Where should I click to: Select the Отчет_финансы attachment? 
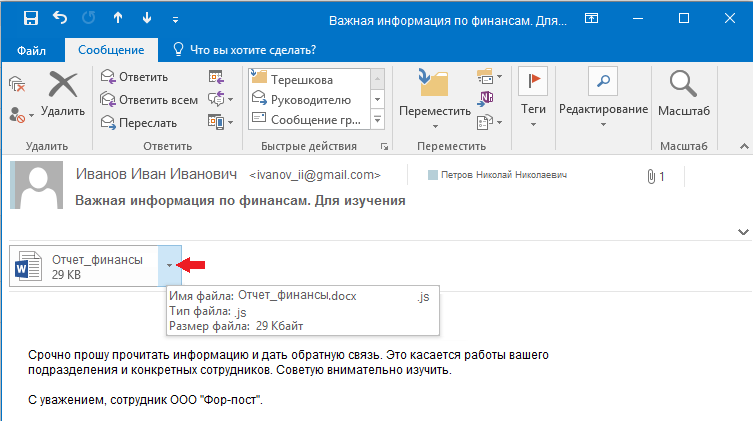84,266
